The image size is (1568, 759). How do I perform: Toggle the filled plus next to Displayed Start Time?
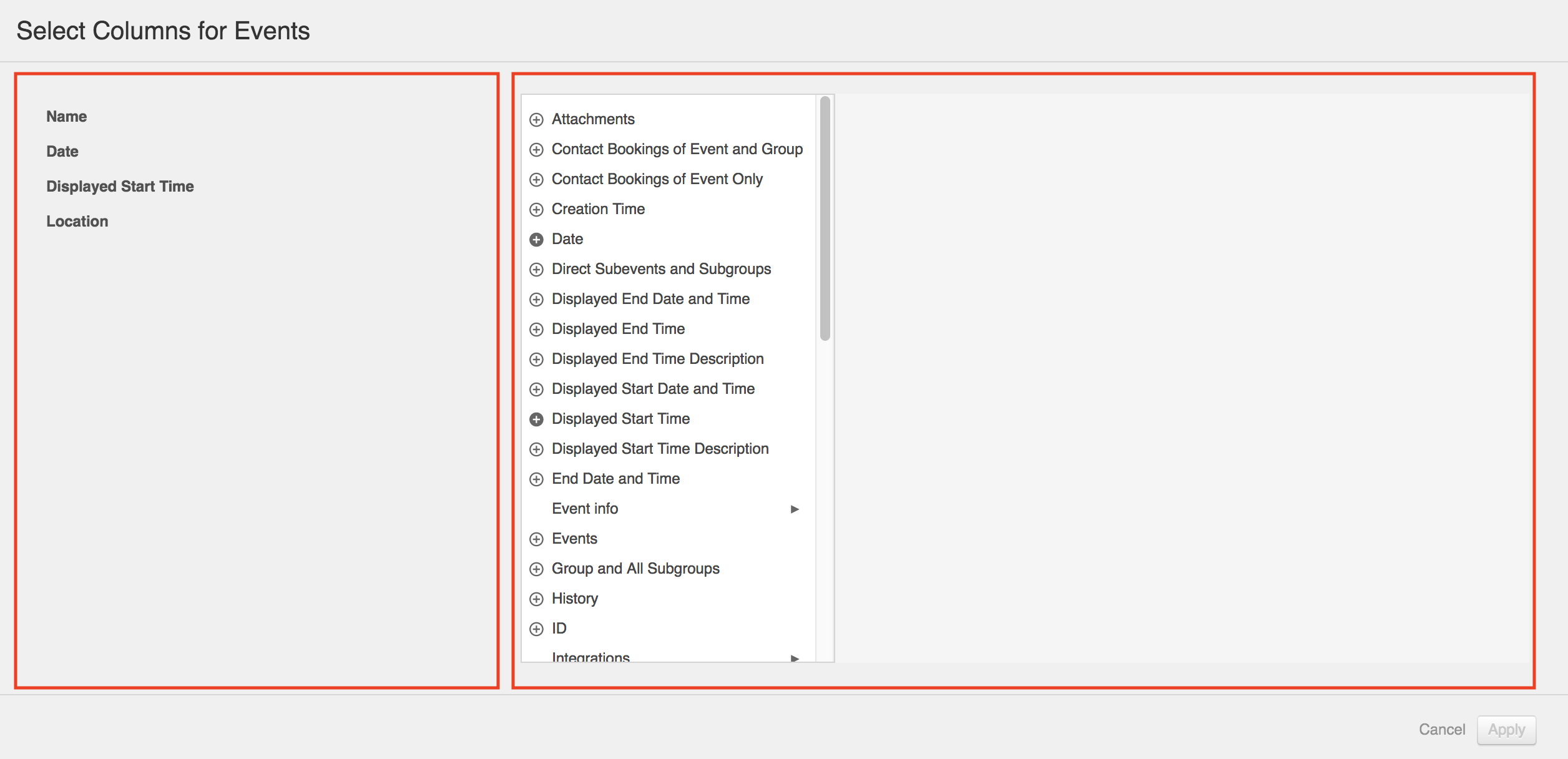(536, 419)
